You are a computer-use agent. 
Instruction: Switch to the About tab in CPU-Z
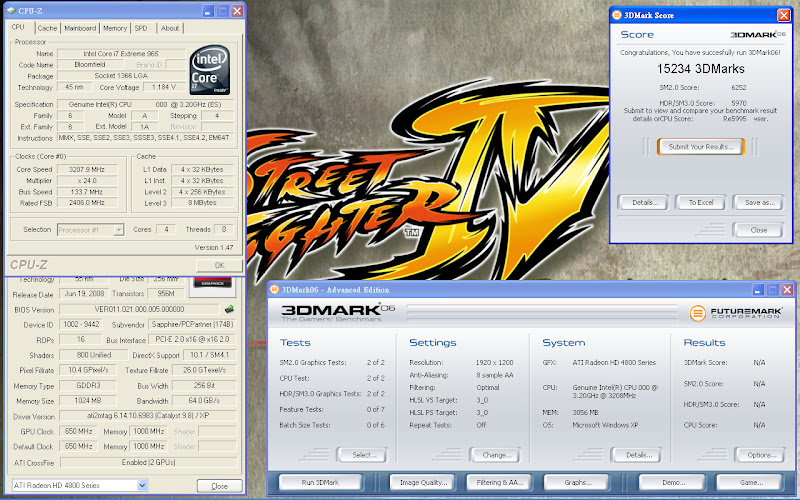click(x=170, y=28)
